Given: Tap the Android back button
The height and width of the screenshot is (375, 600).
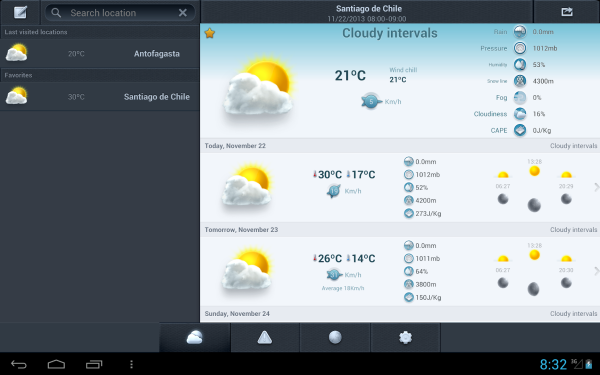Looking at the screenshot, I should click(18, 364).
